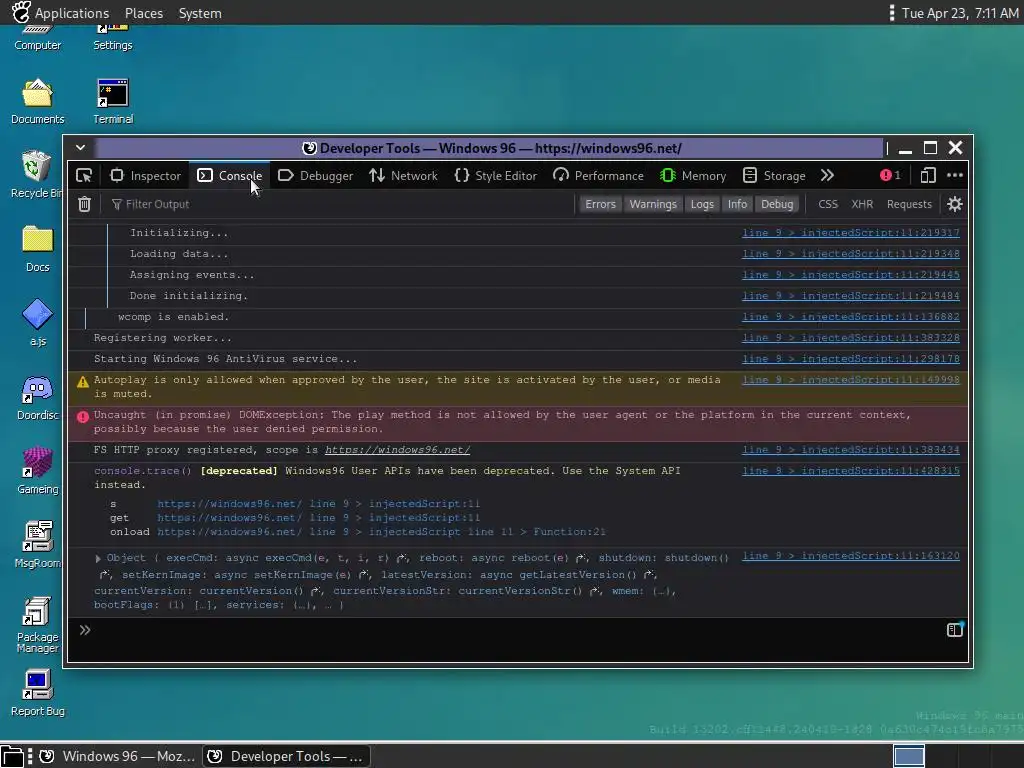Viewport: 1024px width, 768px height.
Task: Open source link for the Autoplay warning
Action: coord(850,379)
